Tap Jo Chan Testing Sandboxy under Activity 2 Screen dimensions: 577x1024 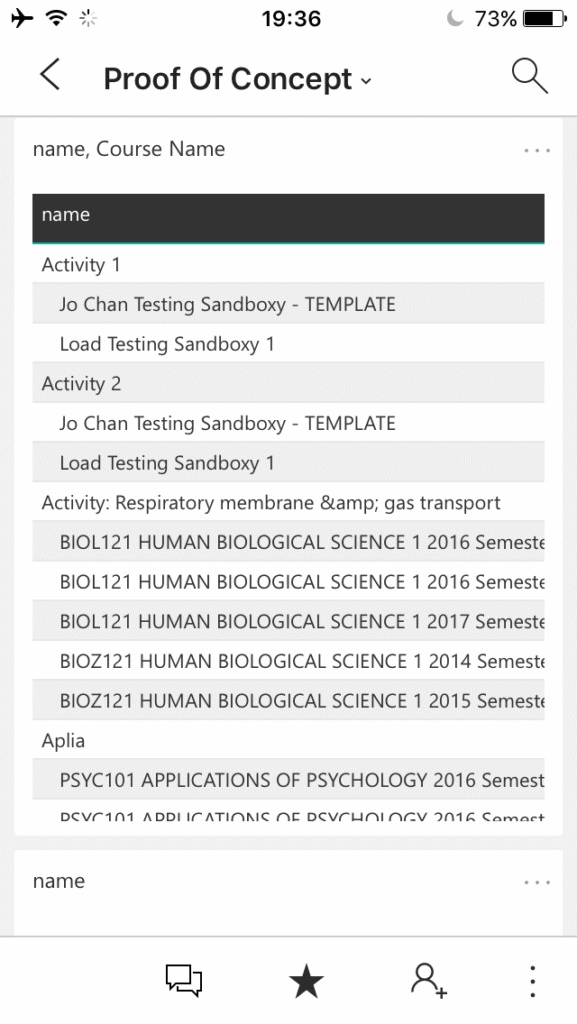pyautogui.click(x=288, y=423)
